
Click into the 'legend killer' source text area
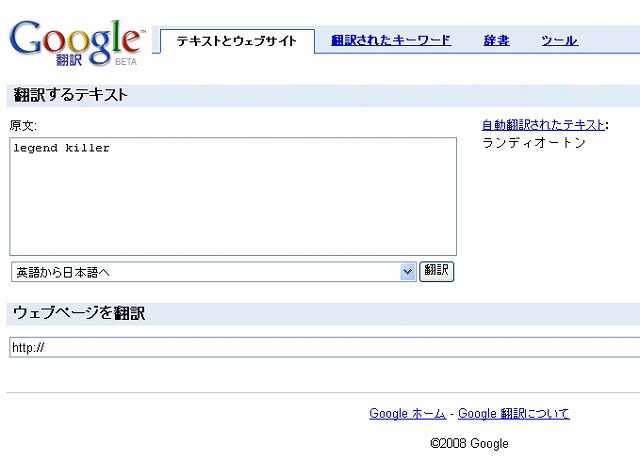click(233, 196)
